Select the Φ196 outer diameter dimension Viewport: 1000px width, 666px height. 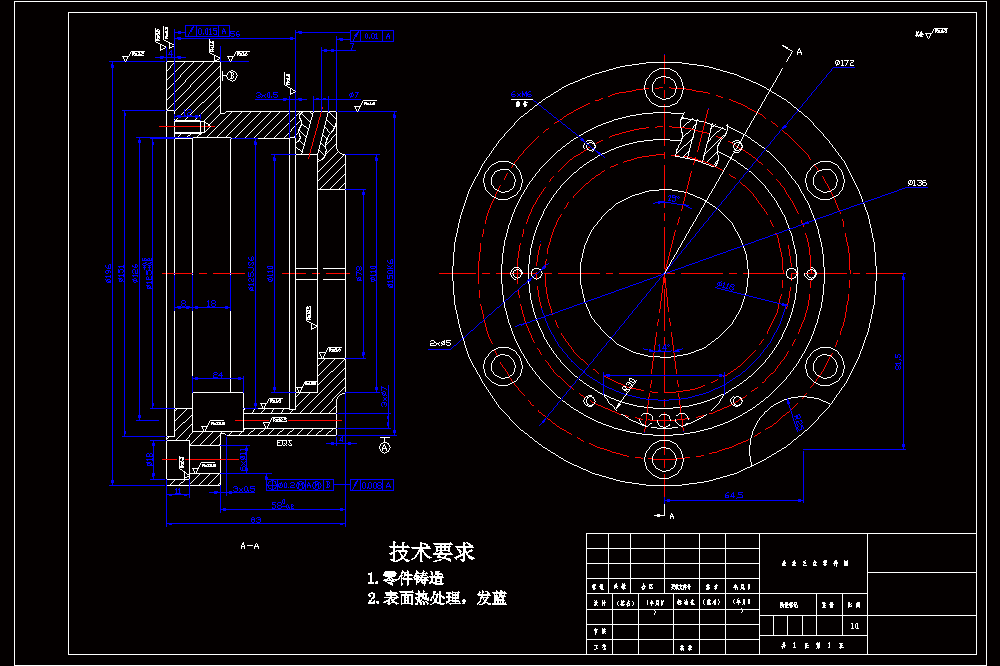(x=108, y=273)
